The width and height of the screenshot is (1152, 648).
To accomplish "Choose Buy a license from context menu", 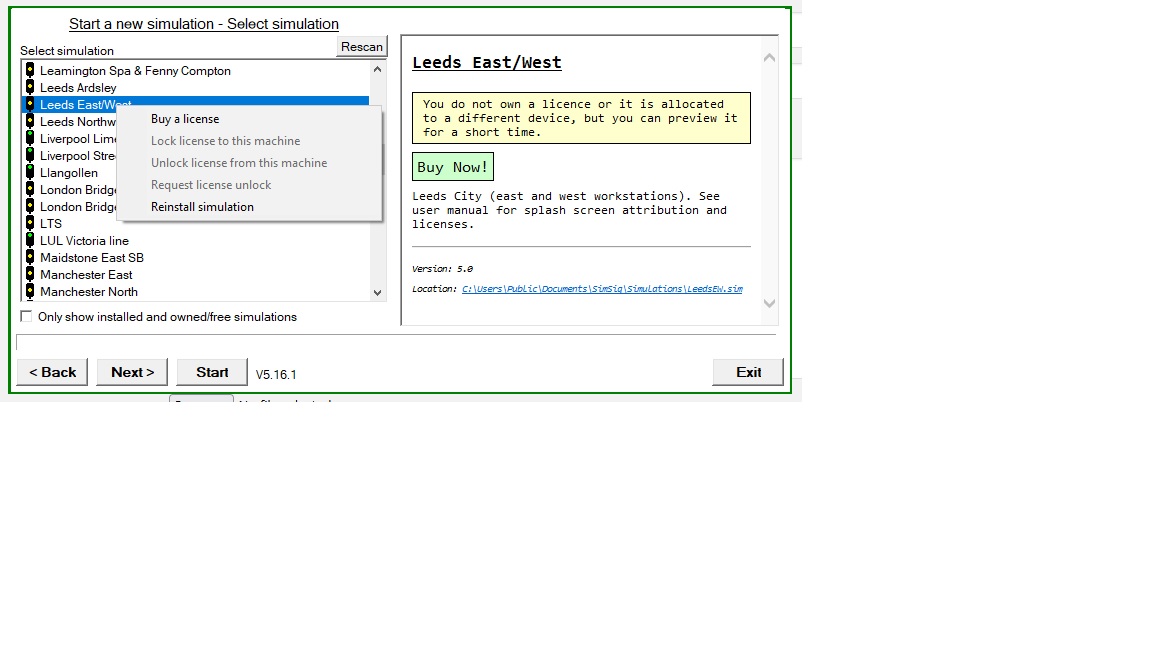I will tap(250, 119).
